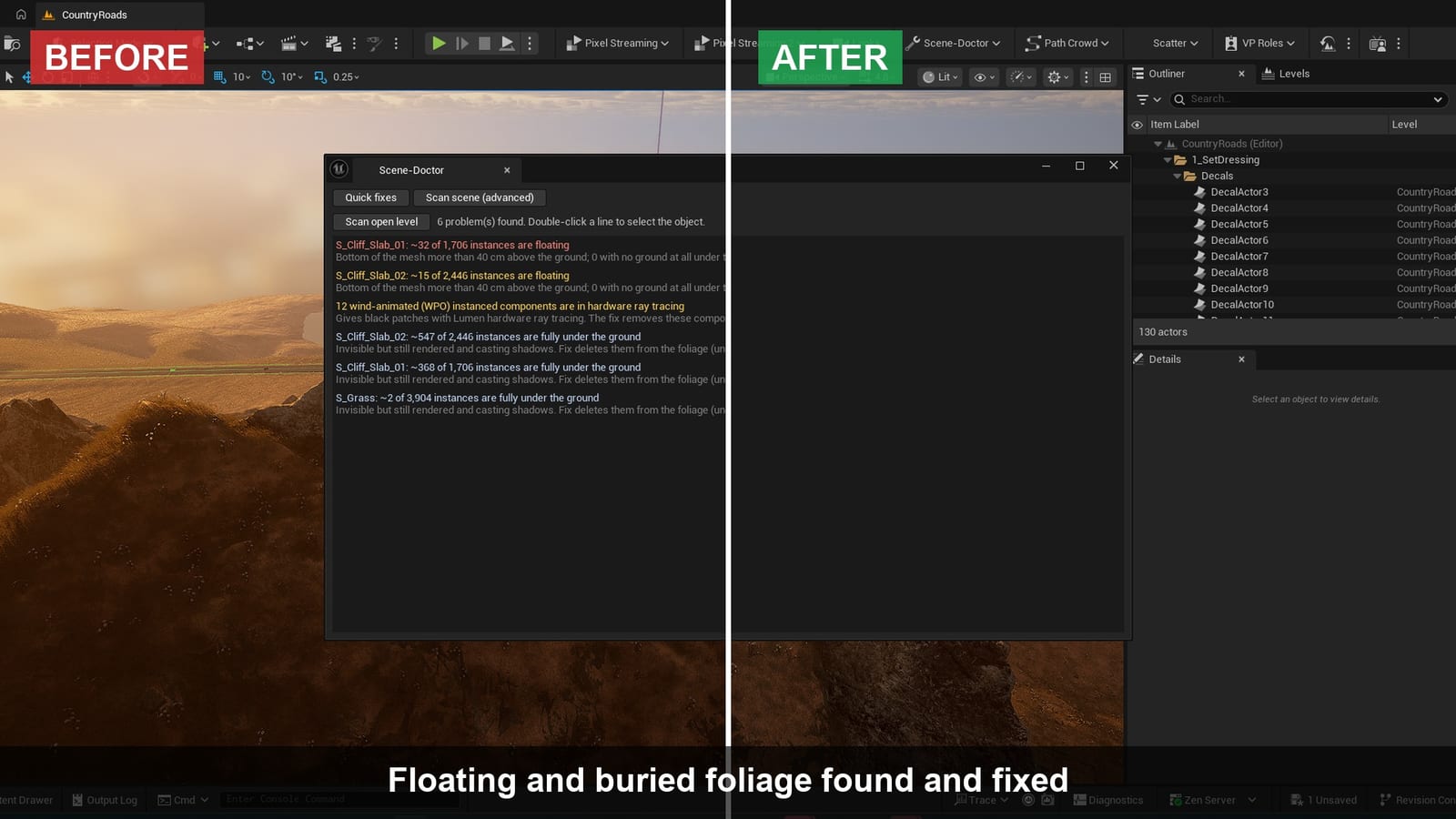Open the viewport Show eye menu

tap(985, 76)
